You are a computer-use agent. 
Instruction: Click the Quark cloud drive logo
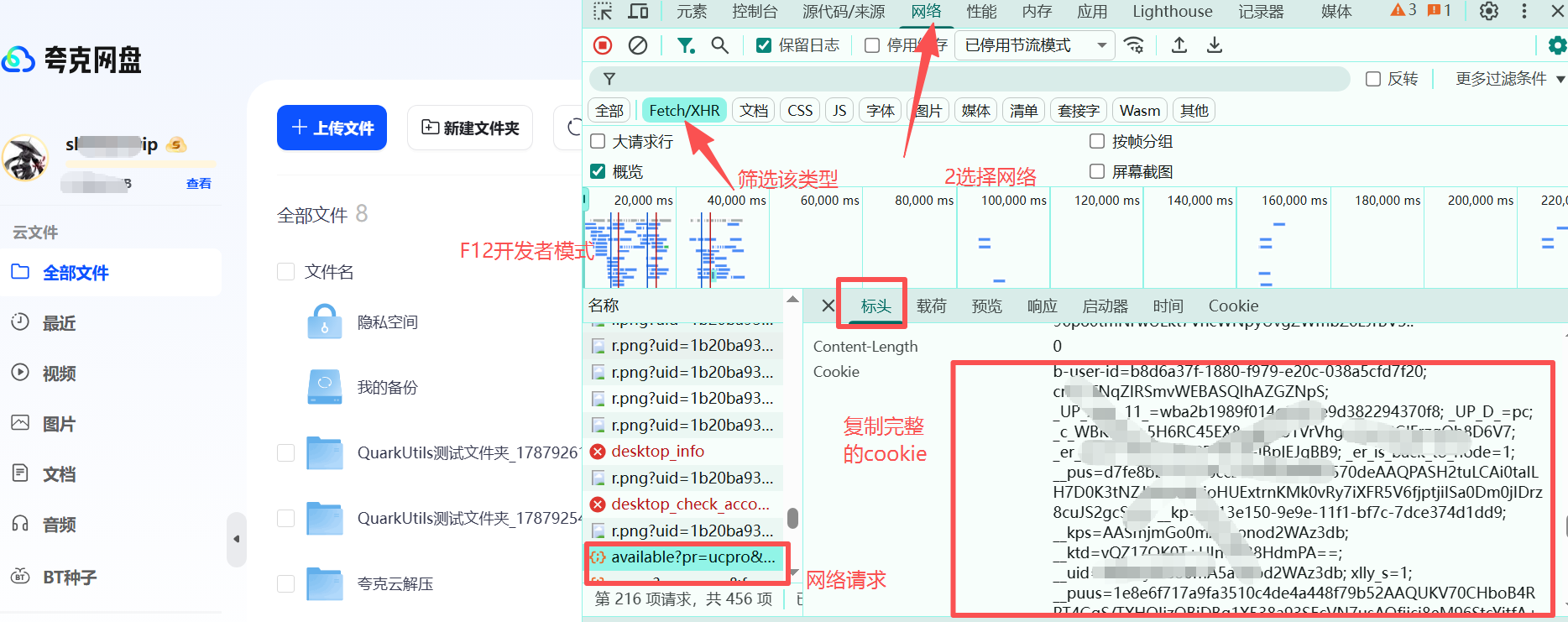pos(72,60)
